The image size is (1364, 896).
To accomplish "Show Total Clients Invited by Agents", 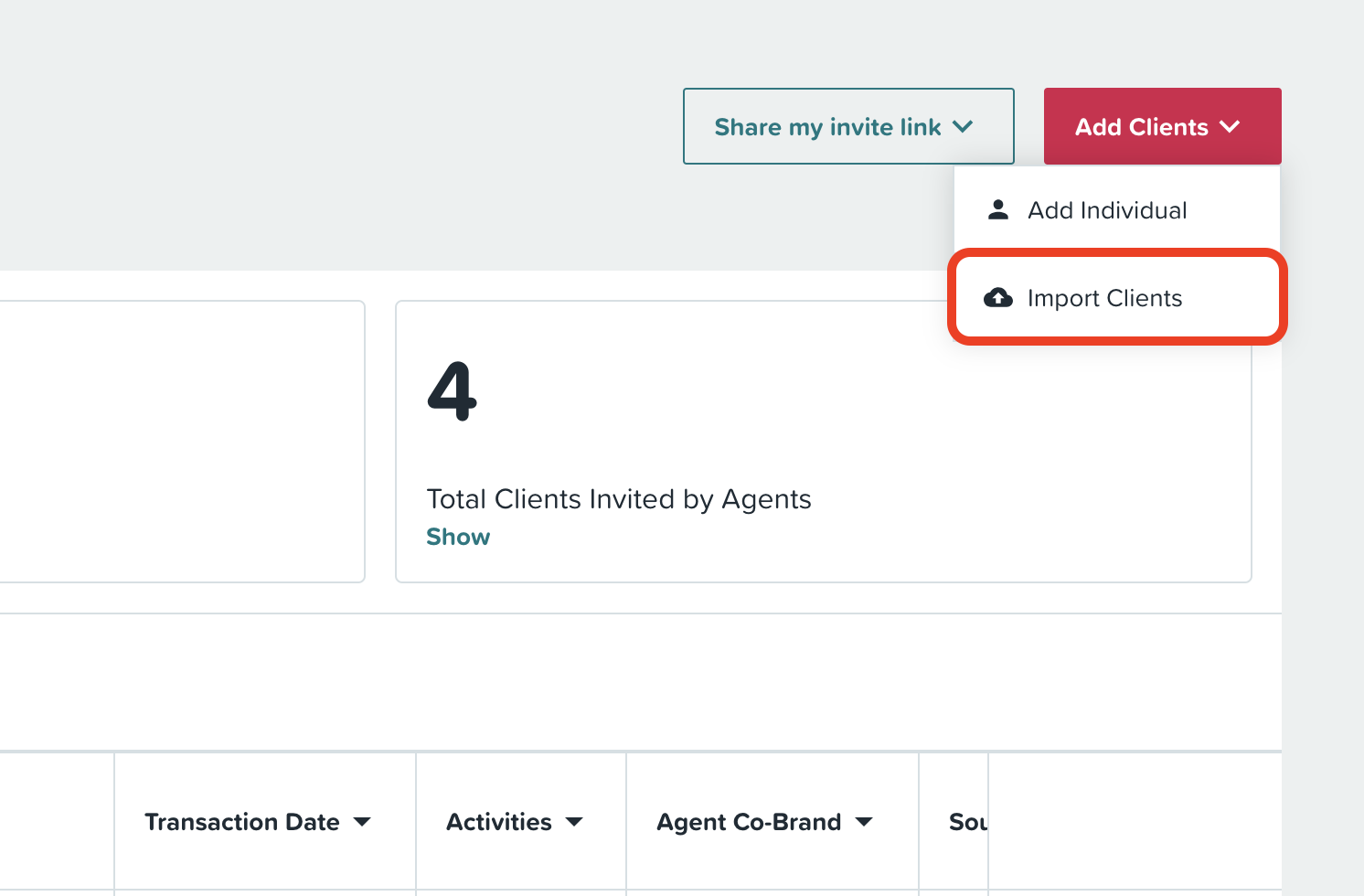I will click(458, 537).
